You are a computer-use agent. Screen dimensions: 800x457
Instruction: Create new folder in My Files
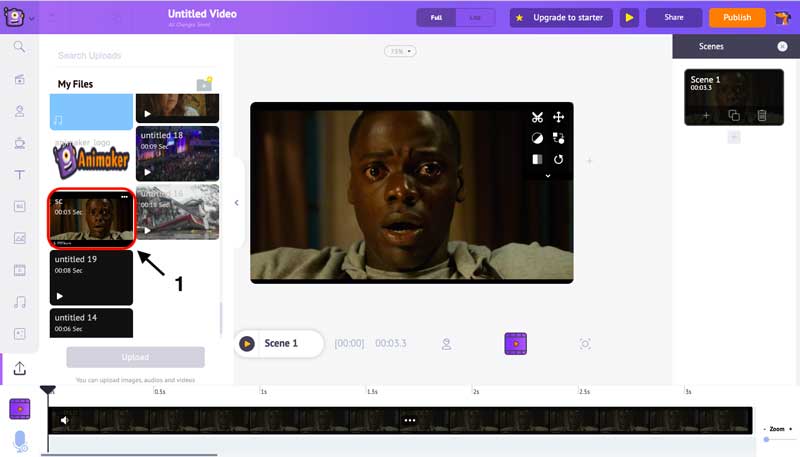pos(205,84)
